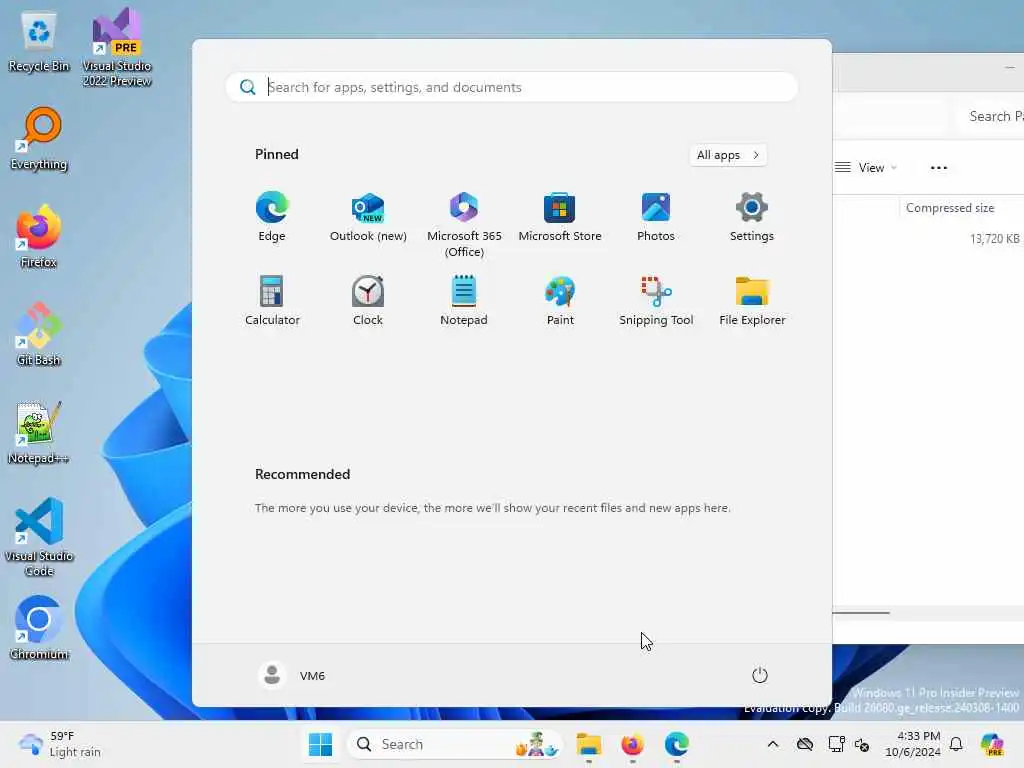Viewport: 1024px width, 768px height.
Task: Open File Explorer pinned app
Action: point(752,301)
